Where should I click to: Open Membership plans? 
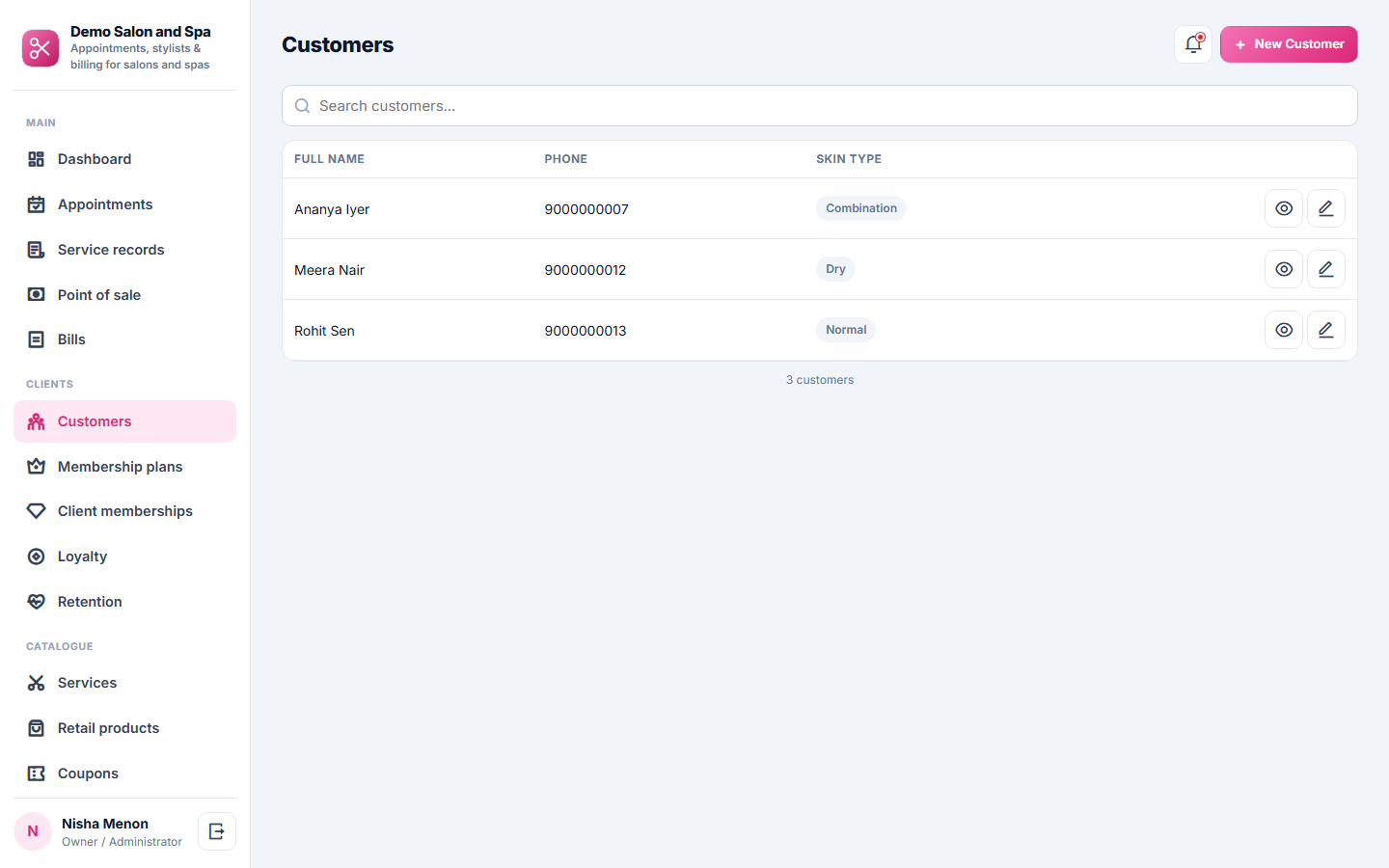[x=124, y=467]
